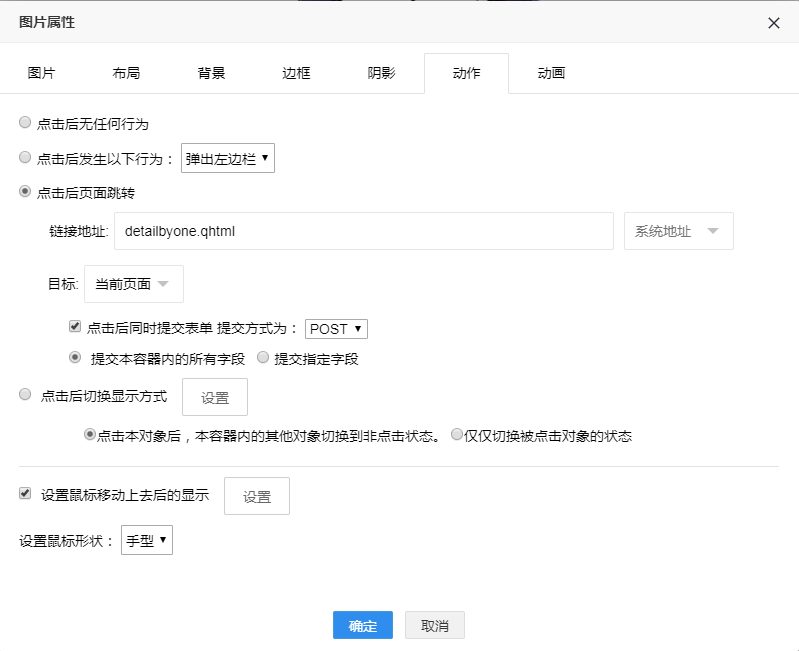Choose 点击后发生以下行为 radio option

coord(25,157)
